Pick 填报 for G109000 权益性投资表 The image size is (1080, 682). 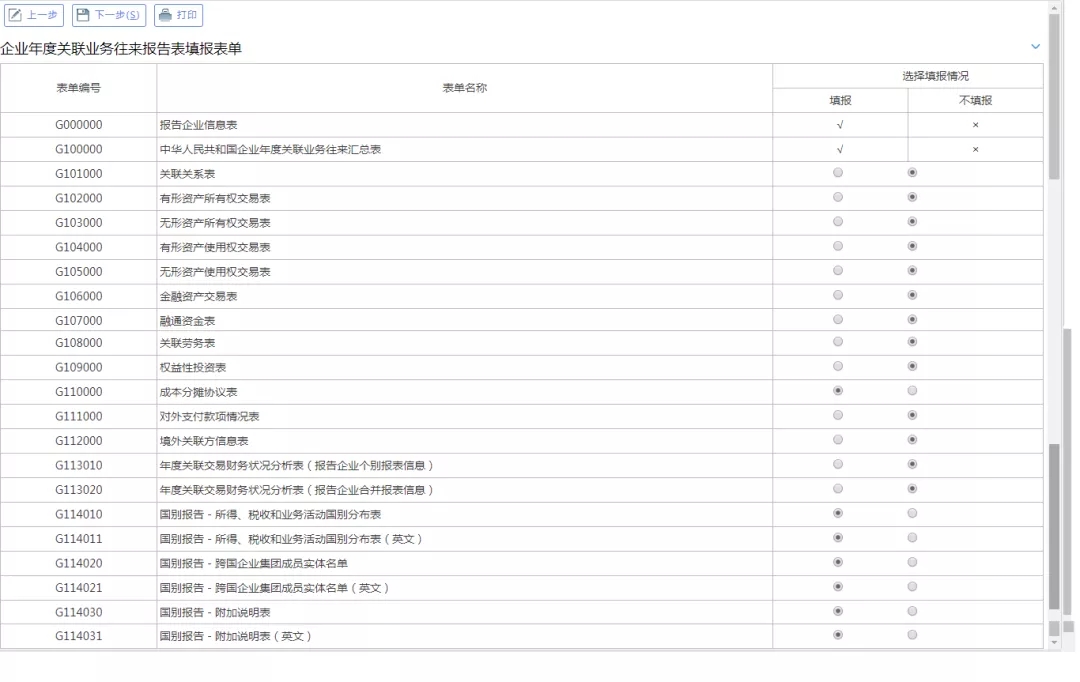pos(838,367)
